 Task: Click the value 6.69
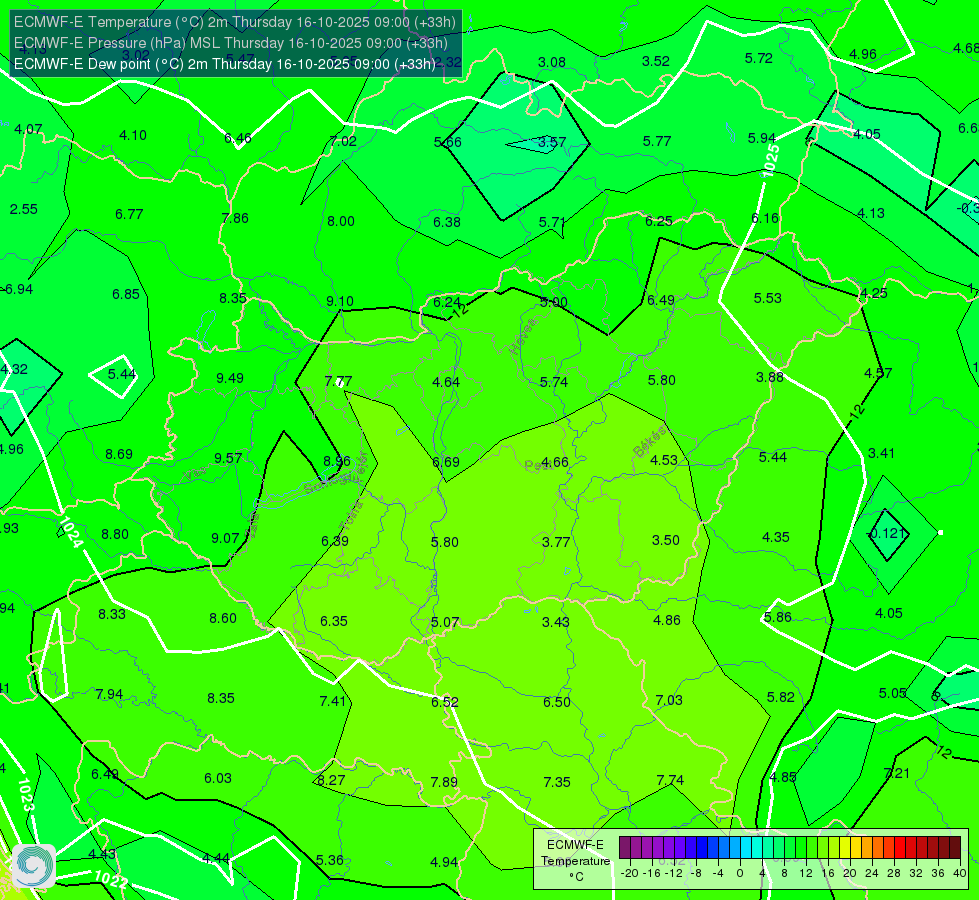[x=446, y=462]
